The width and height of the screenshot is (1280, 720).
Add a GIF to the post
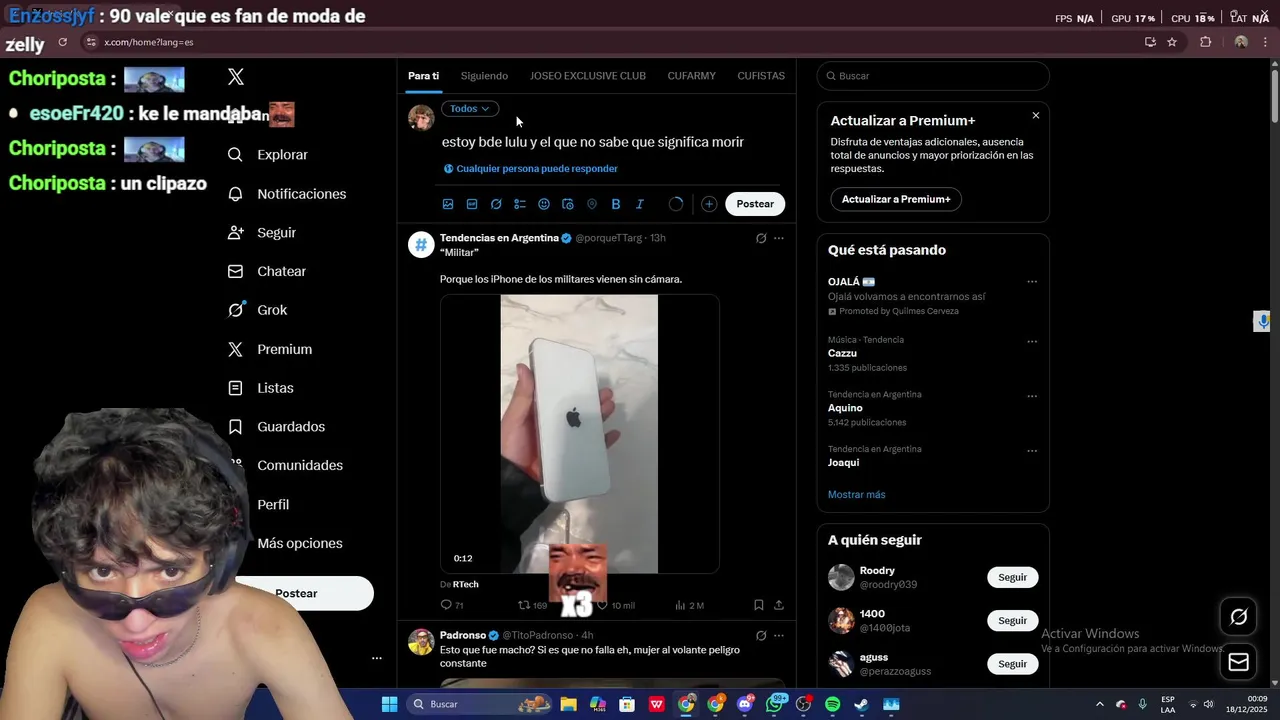[472, 204]
